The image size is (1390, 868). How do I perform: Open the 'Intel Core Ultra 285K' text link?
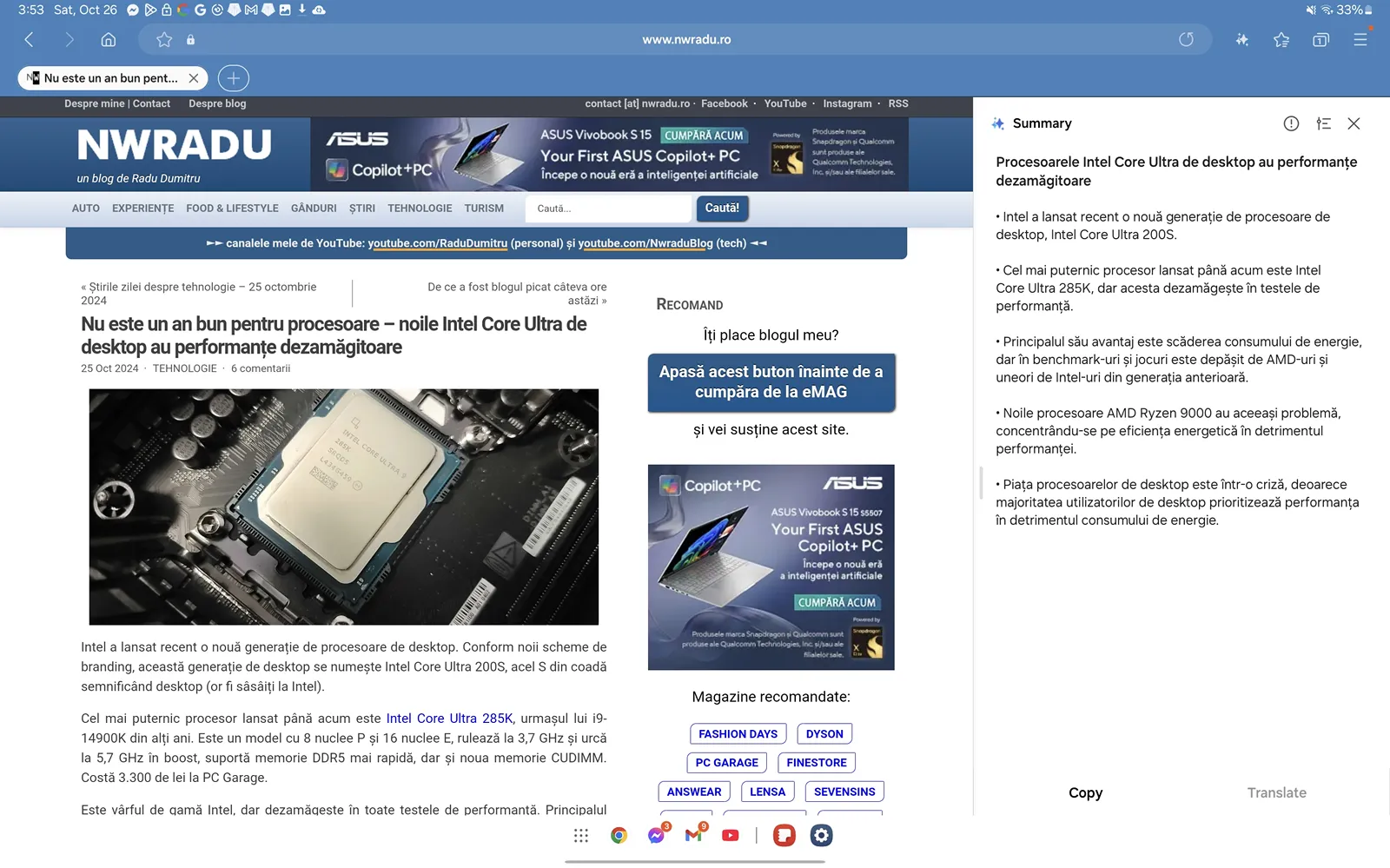(449, 719)
